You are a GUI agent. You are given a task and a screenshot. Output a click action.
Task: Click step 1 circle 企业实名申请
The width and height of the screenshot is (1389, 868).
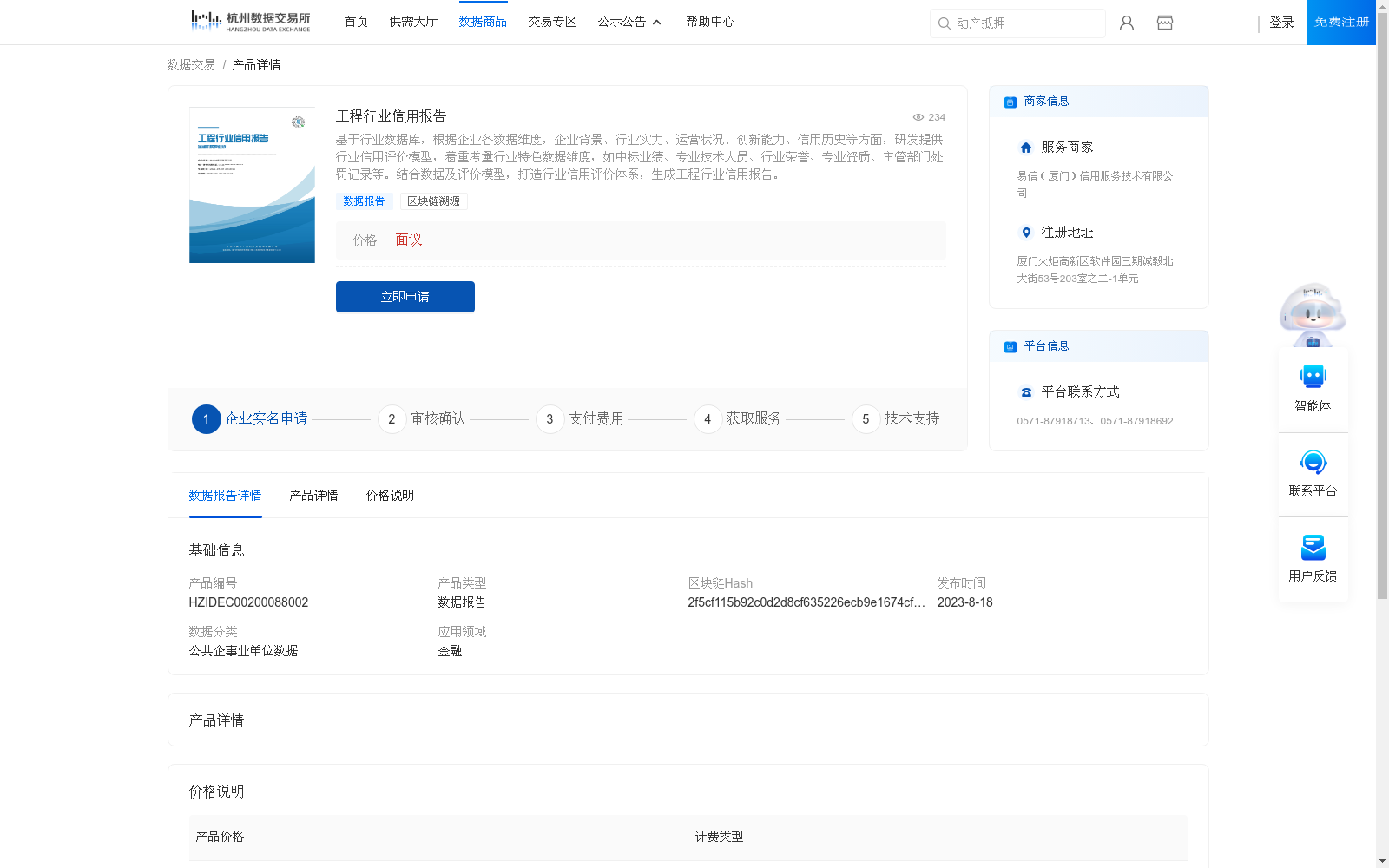(206, 419)
